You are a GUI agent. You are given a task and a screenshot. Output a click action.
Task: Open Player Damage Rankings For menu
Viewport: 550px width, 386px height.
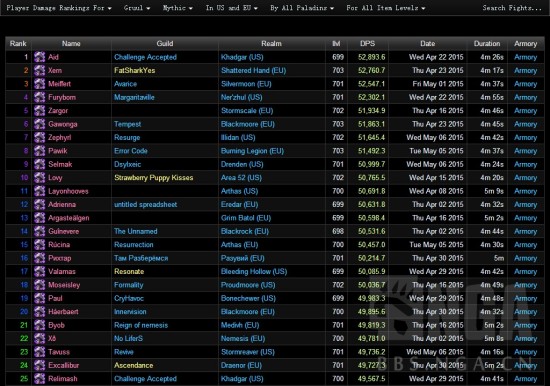point(59,8)
